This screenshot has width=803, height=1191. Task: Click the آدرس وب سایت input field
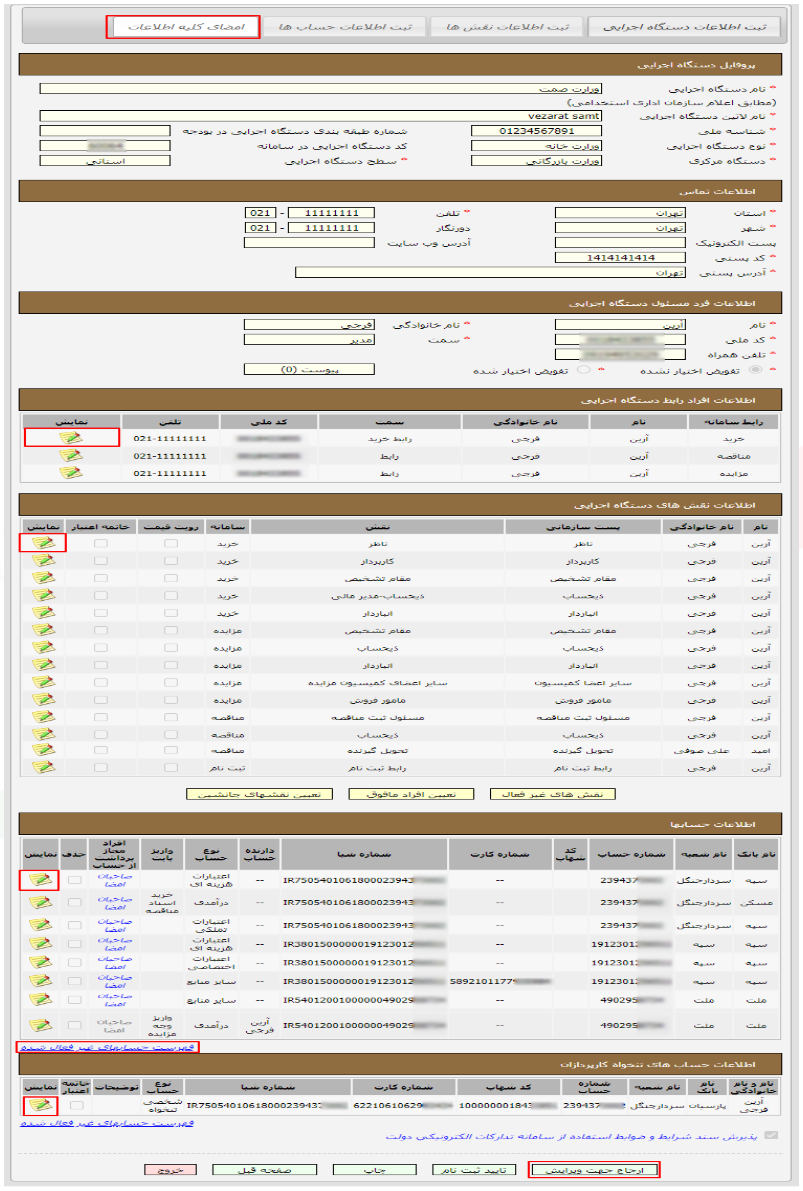click(x=309, y=243)
